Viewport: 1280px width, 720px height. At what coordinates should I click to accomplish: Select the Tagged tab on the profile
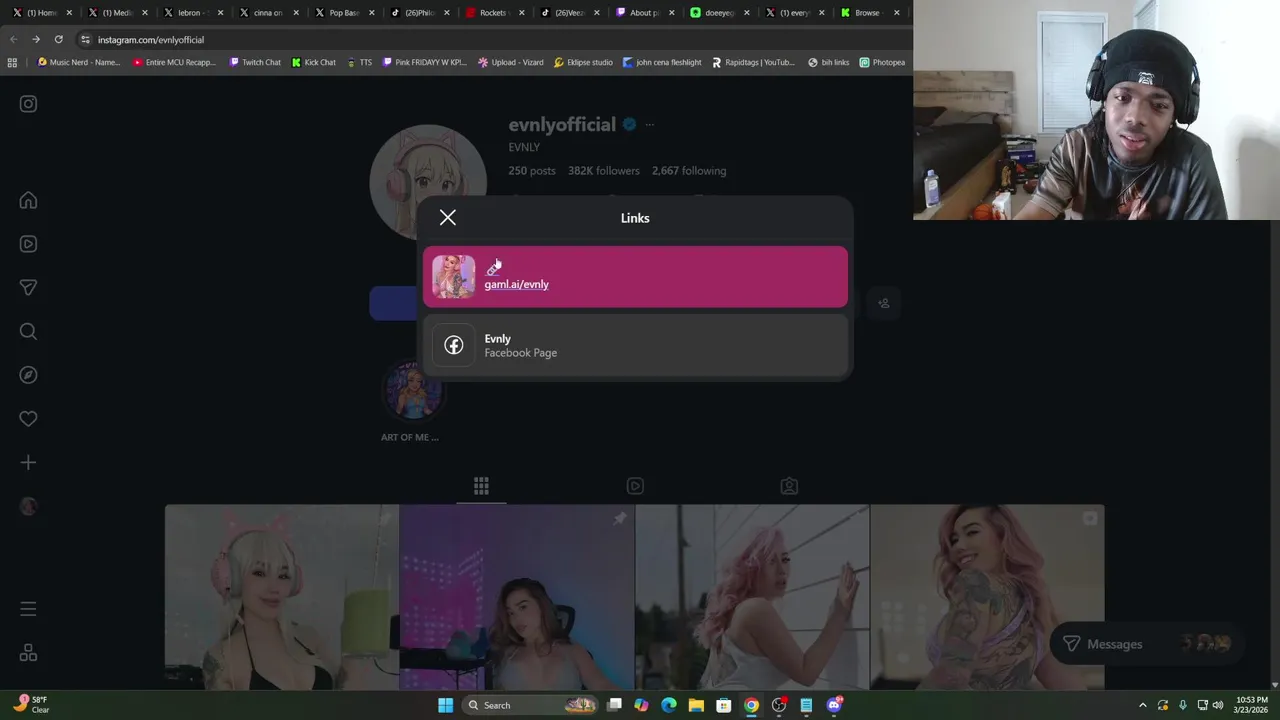point(789,486)
